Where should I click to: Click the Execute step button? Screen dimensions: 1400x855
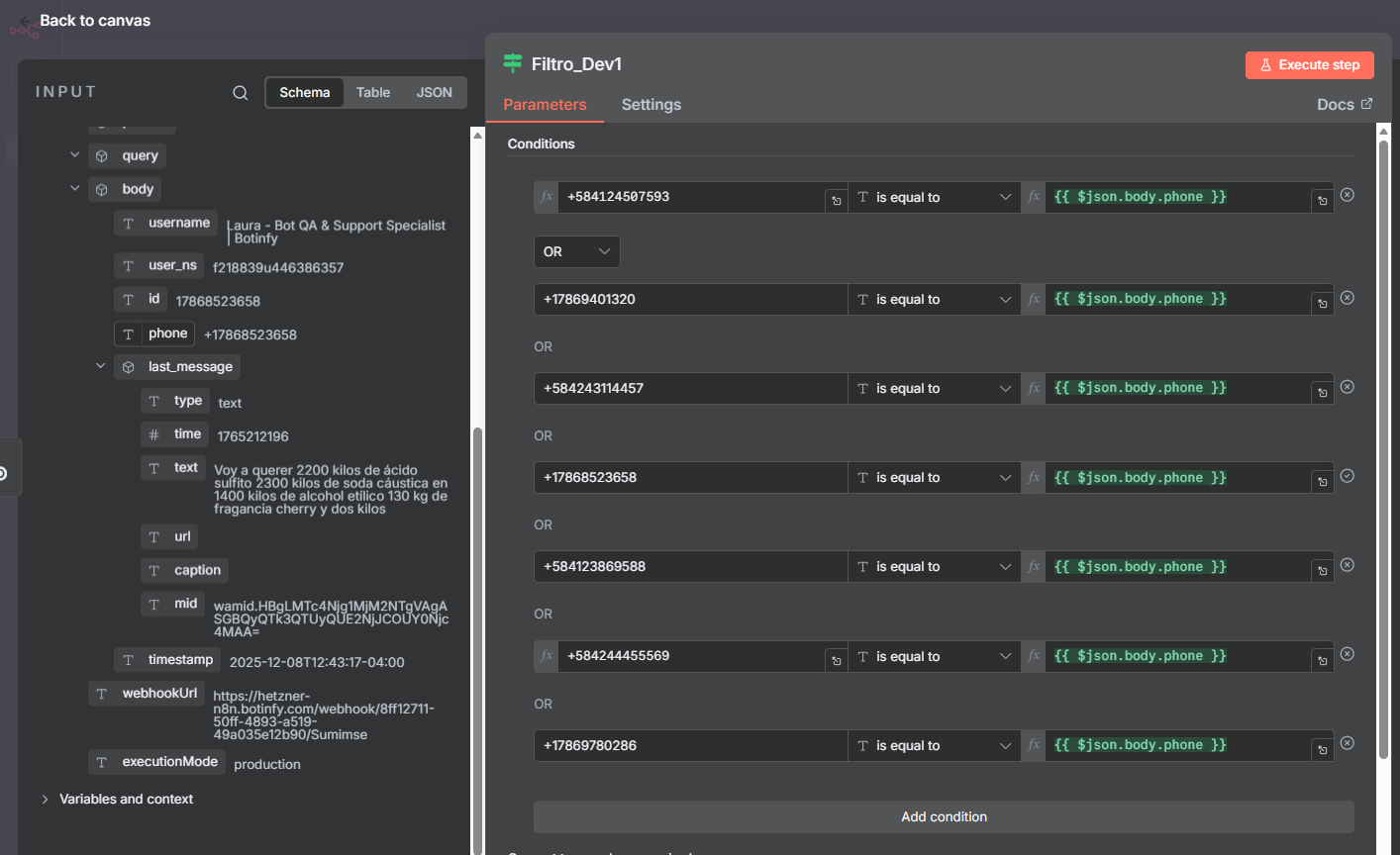point(1309,65)
